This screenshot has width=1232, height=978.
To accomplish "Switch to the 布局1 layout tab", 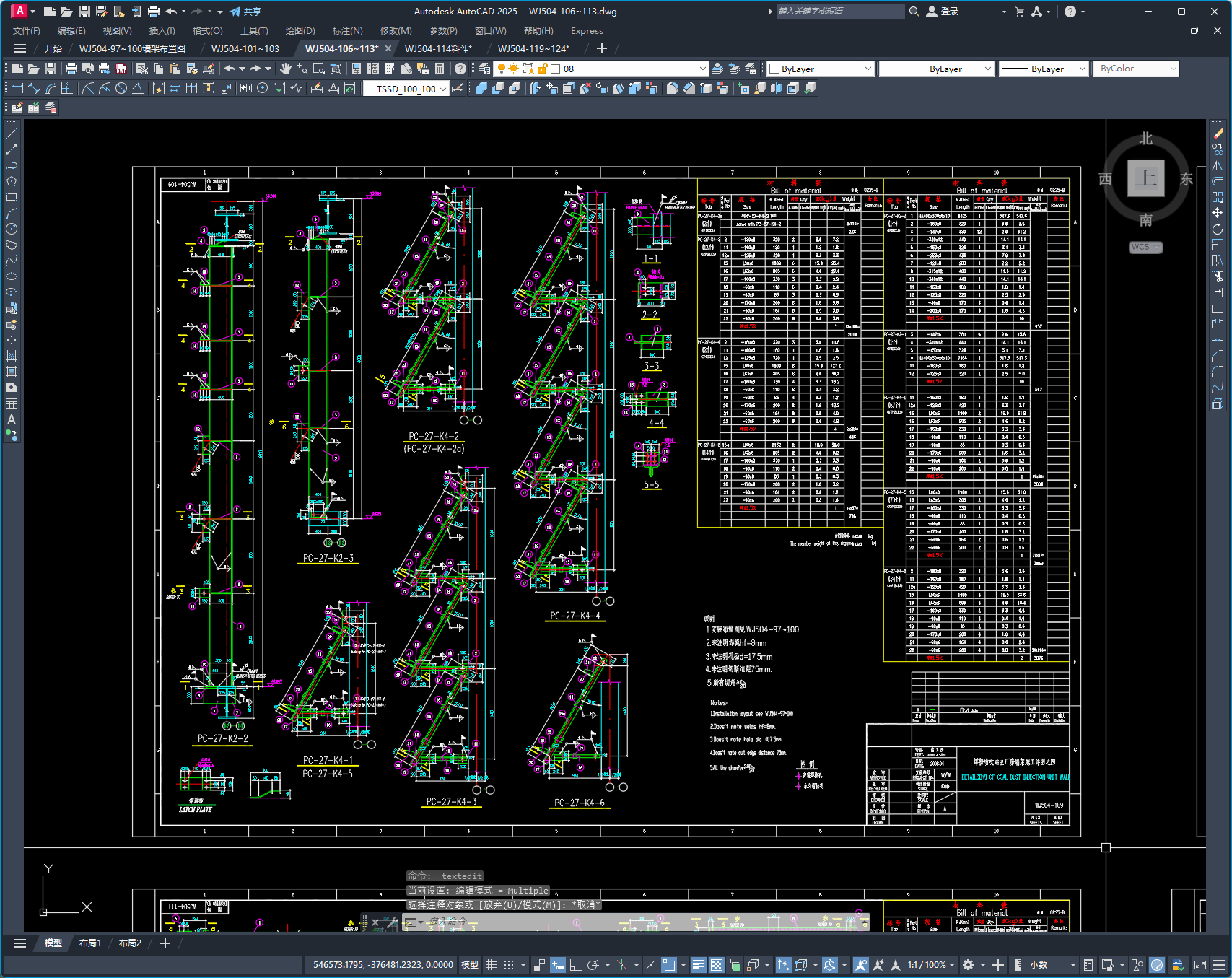I will [x=90, y=943].
